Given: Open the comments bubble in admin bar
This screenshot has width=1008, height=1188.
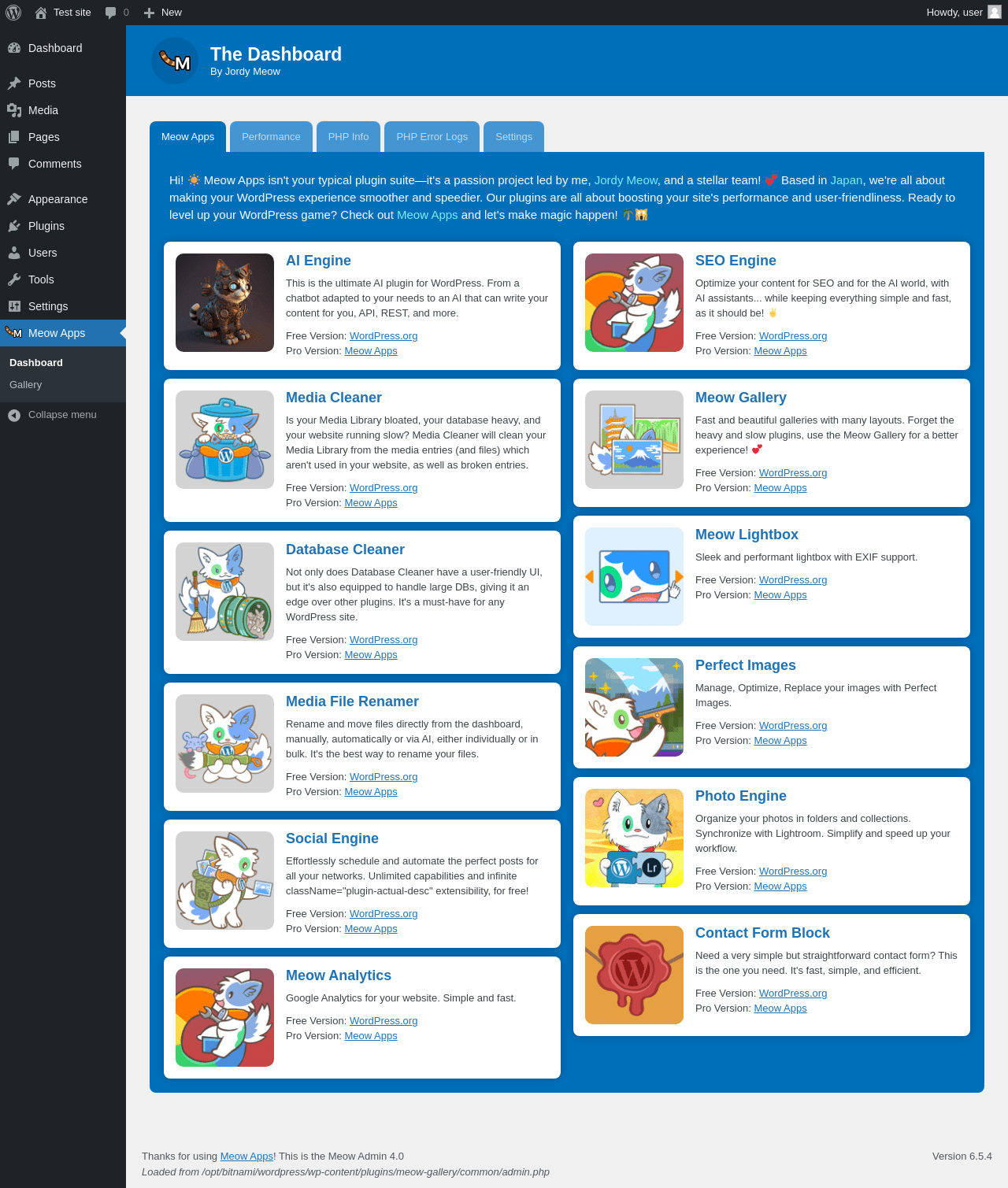Looking at the screenshot, I should (110, 13).
